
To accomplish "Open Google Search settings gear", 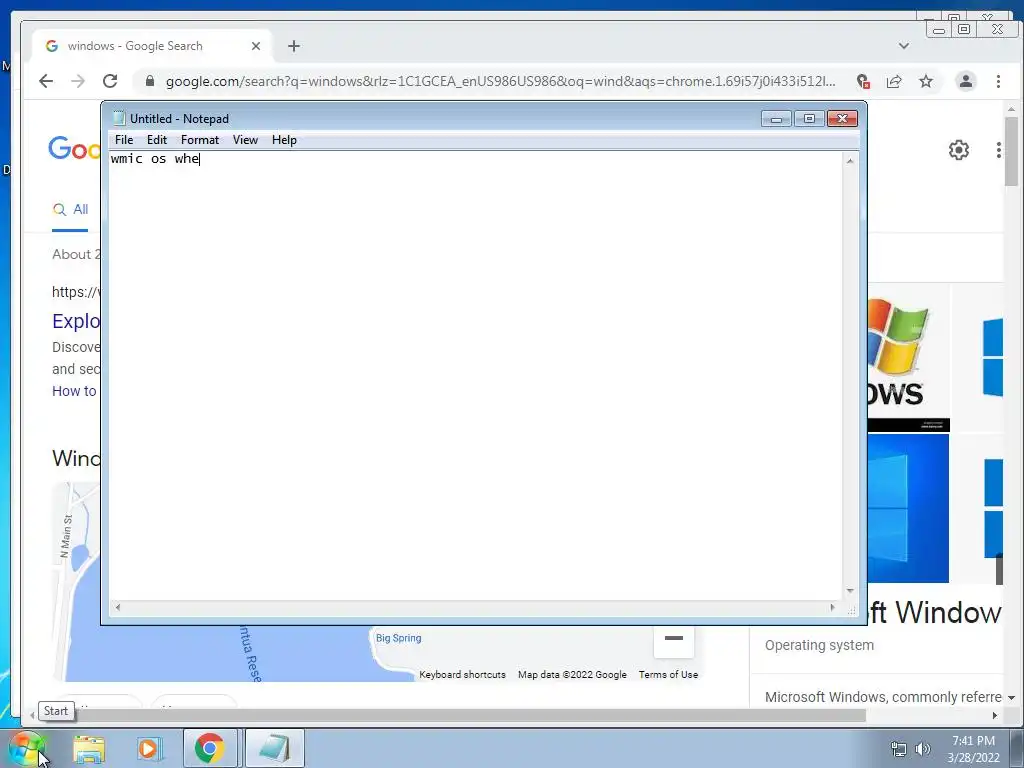I will tap(959, 150).
